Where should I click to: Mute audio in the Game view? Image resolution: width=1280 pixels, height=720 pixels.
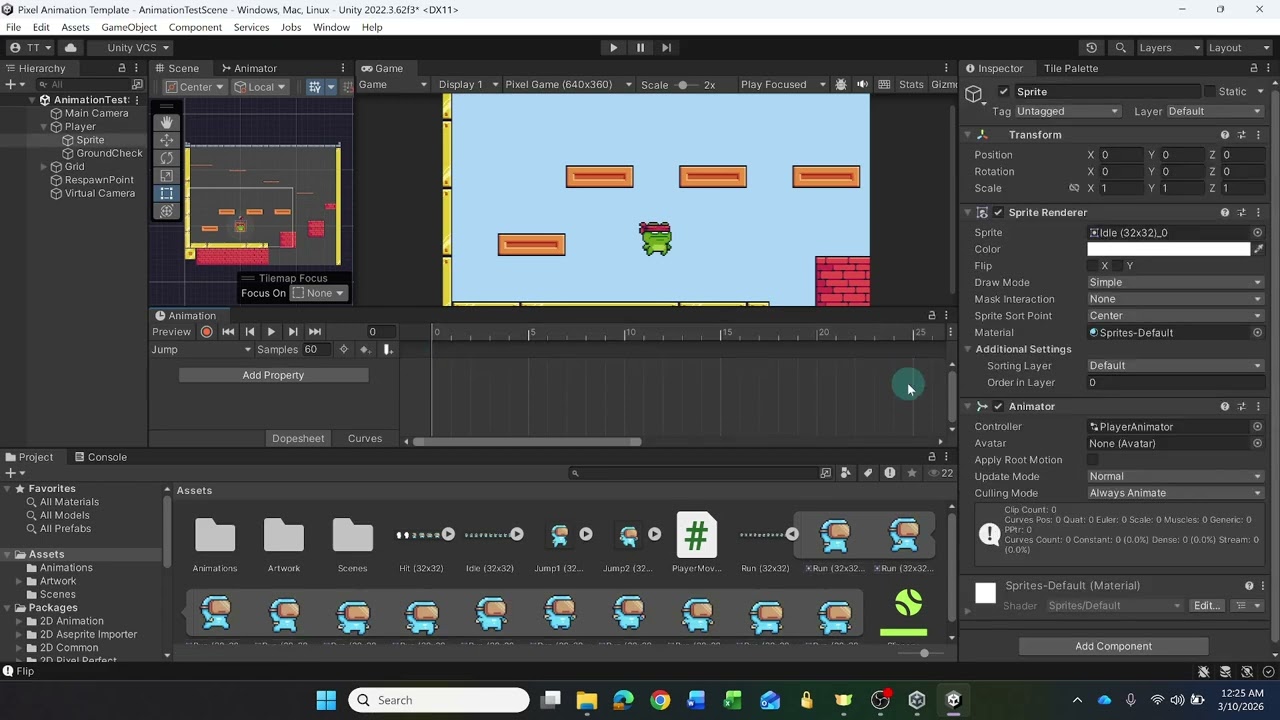click(862, 84)
